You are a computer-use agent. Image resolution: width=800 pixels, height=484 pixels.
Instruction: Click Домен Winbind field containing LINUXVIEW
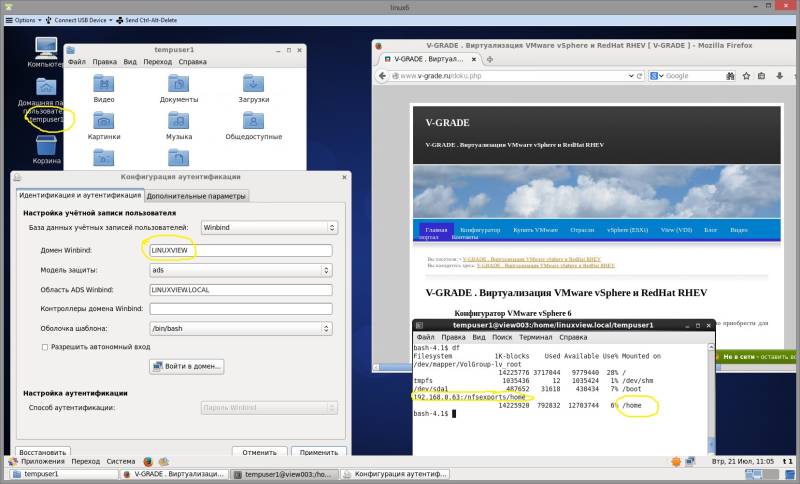(241, 250)
